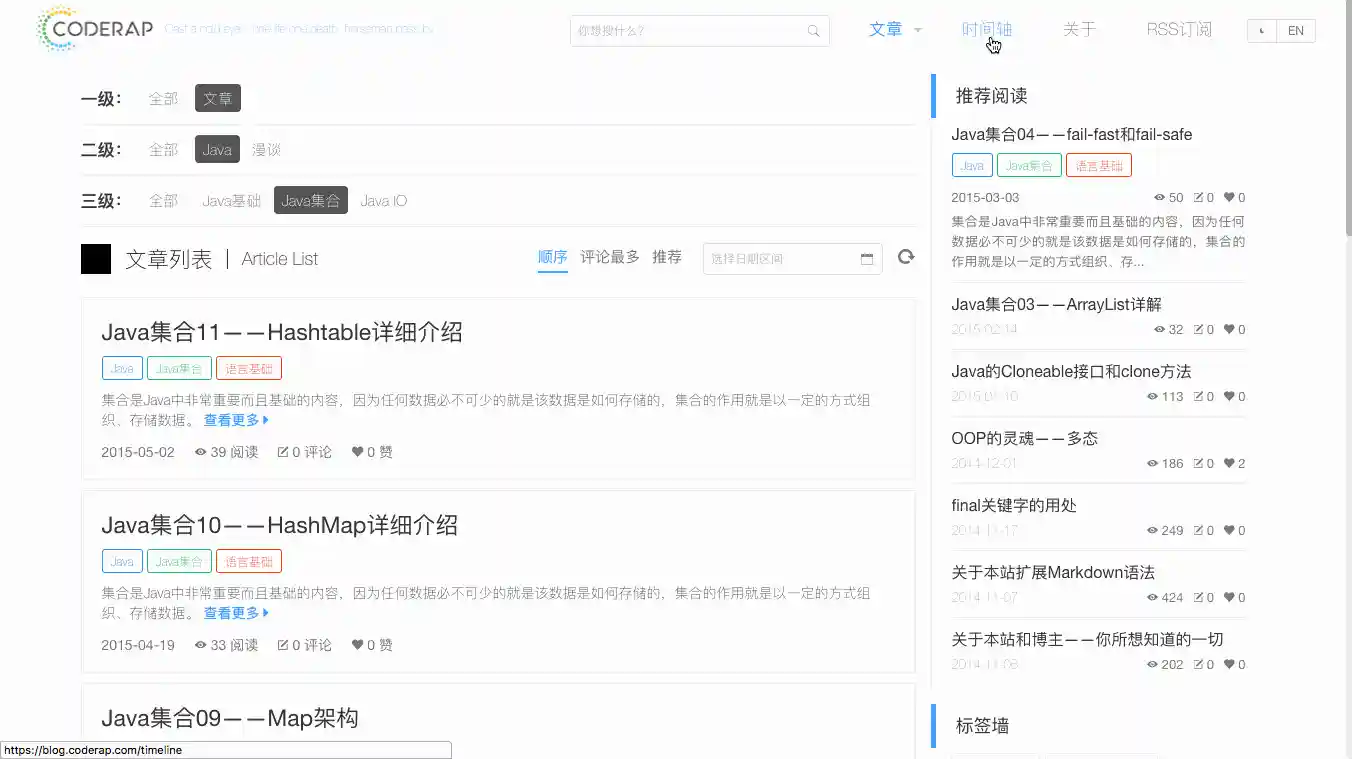Open the recommended Java集合03 ArrayList详解 article
The image size is (1352, 759).
pos(1056,305)
